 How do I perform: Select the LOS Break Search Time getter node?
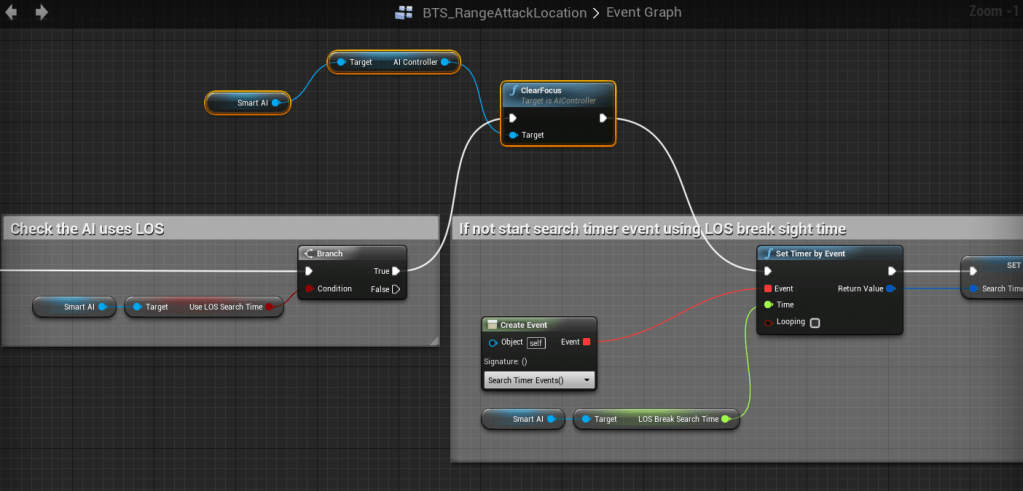tap(656, 419)
